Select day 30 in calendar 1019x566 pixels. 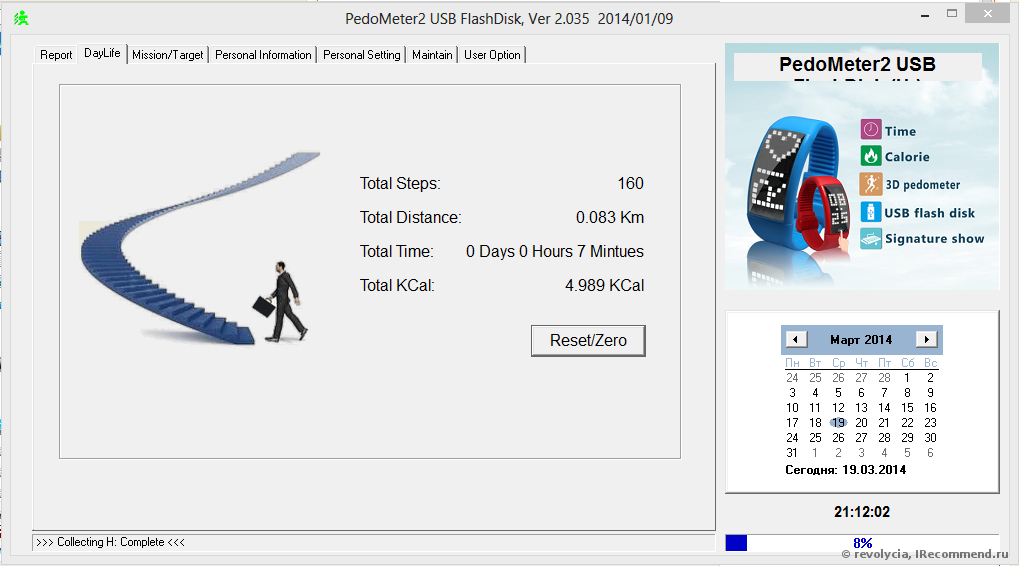(930, 437)
